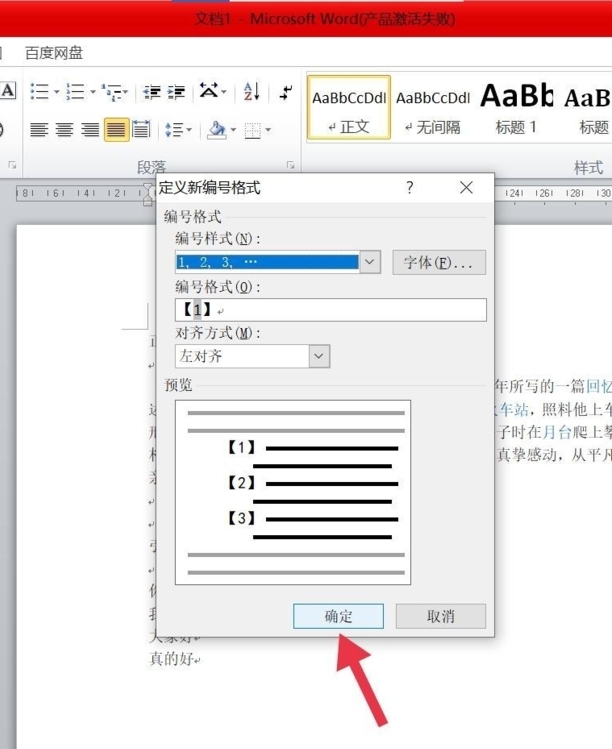Screen dimensions: 612x749
Task: Open line spacing options
Action: point(177,130)
